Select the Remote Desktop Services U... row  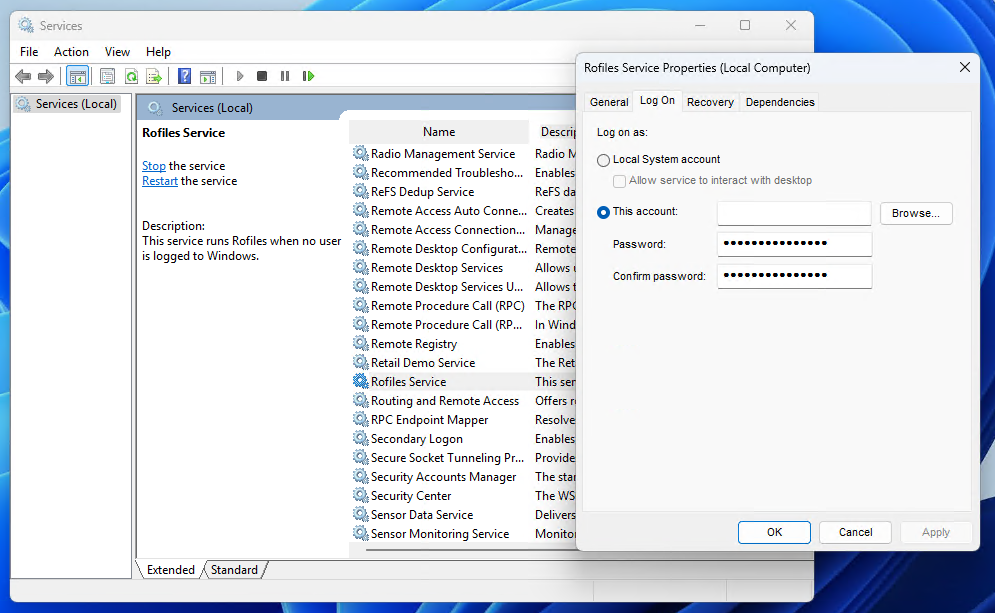463,287
